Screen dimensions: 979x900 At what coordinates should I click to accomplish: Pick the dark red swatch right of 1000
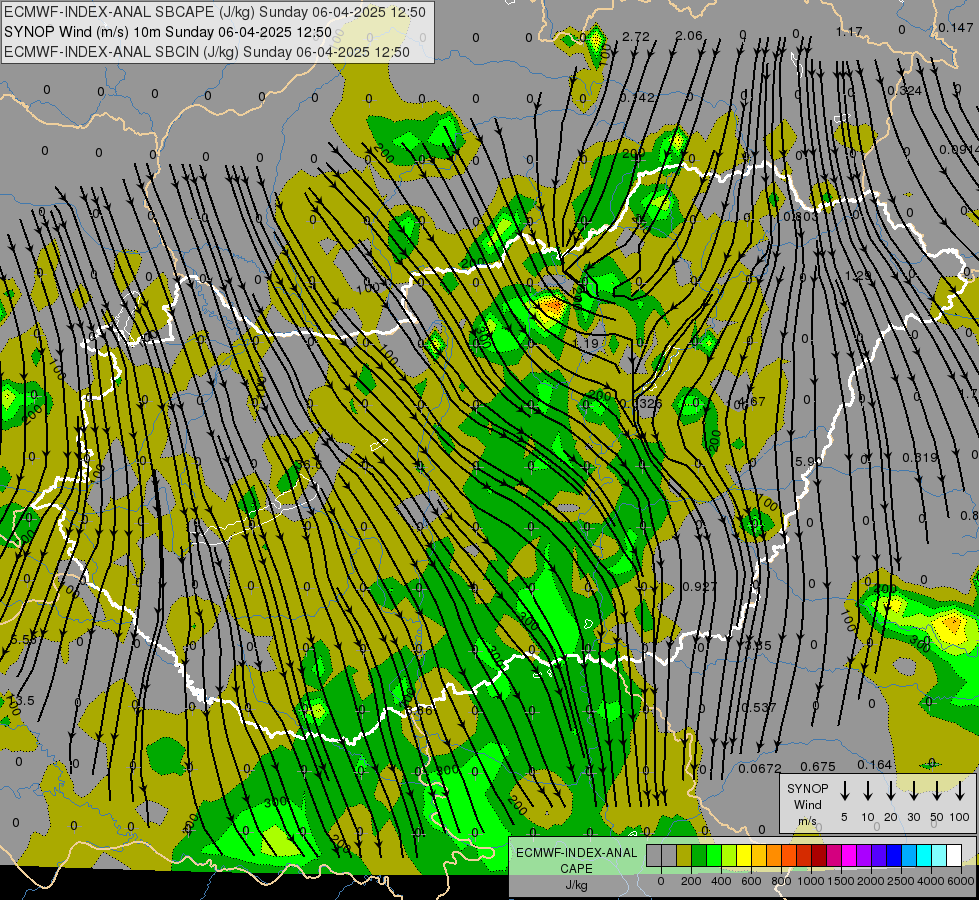point(820,855)
